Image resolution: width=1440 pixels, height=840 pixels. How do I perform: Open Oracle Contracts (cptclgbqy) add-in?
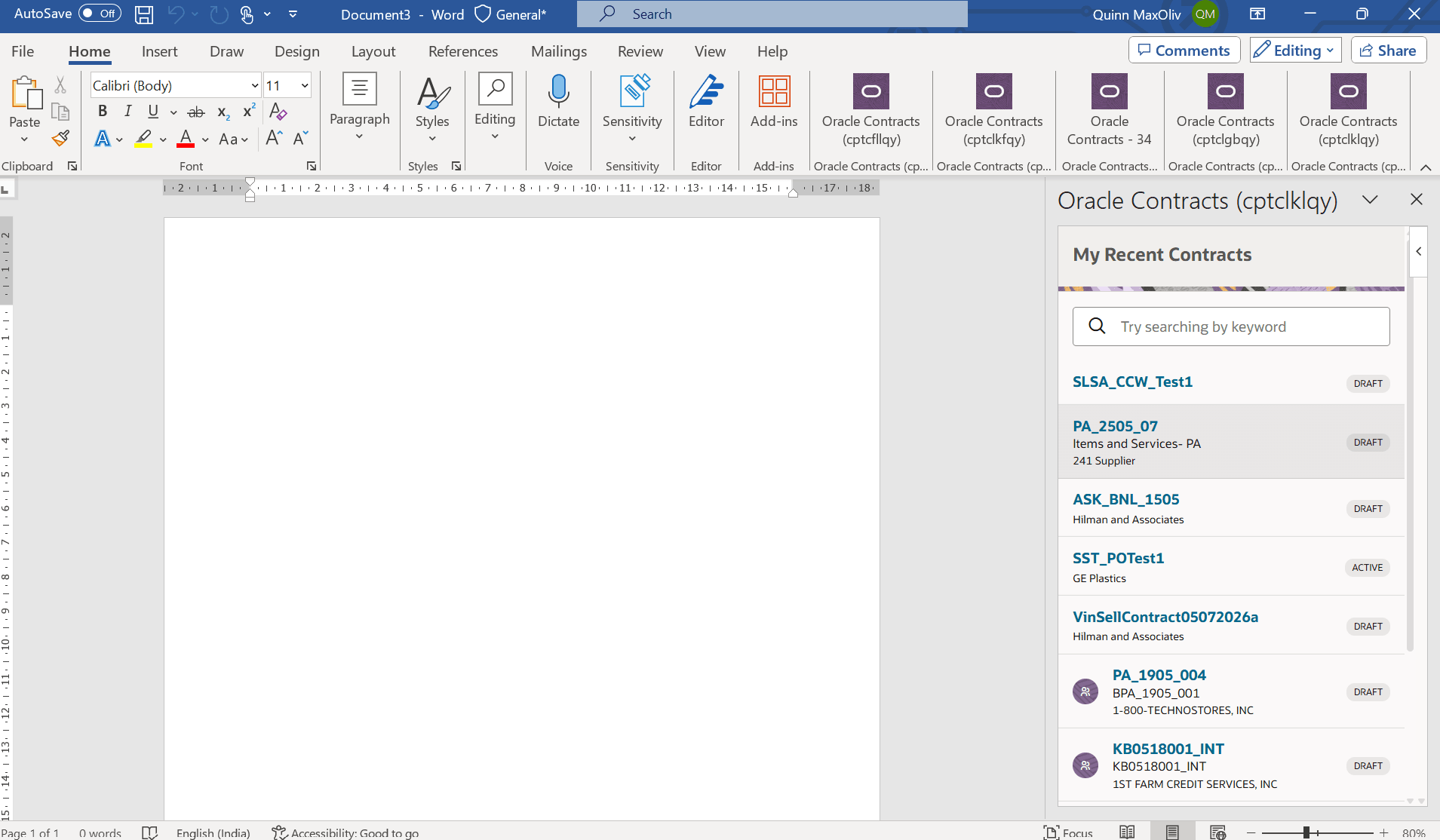tap(1225, 110)
